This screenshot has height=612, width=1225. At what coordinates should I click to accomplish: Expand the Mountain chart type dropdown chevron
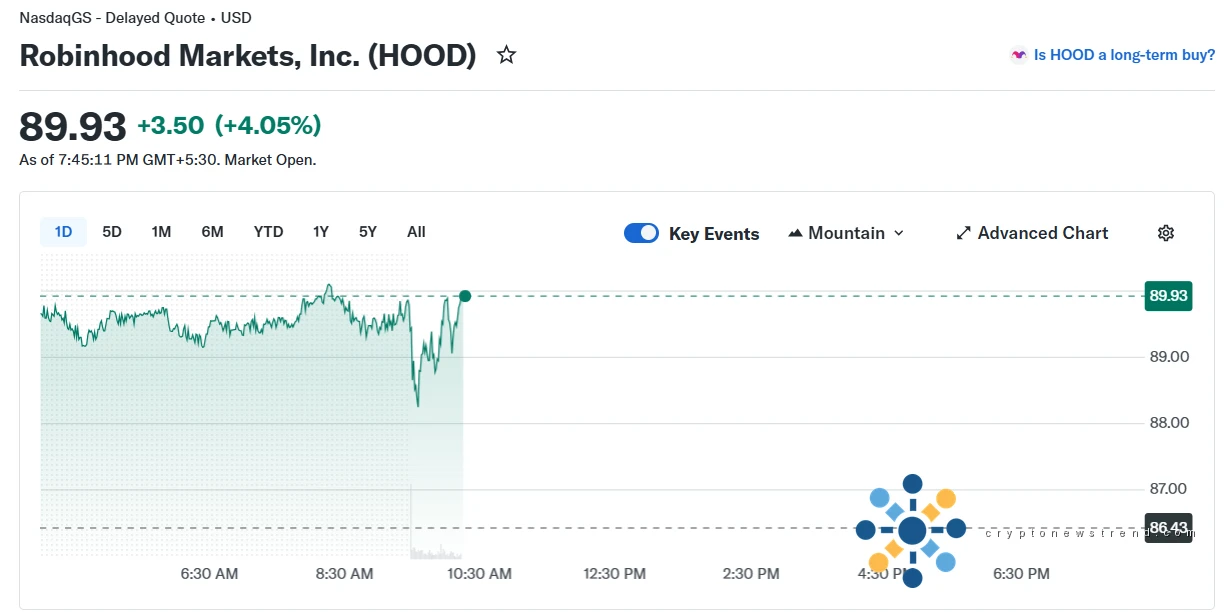898,233
